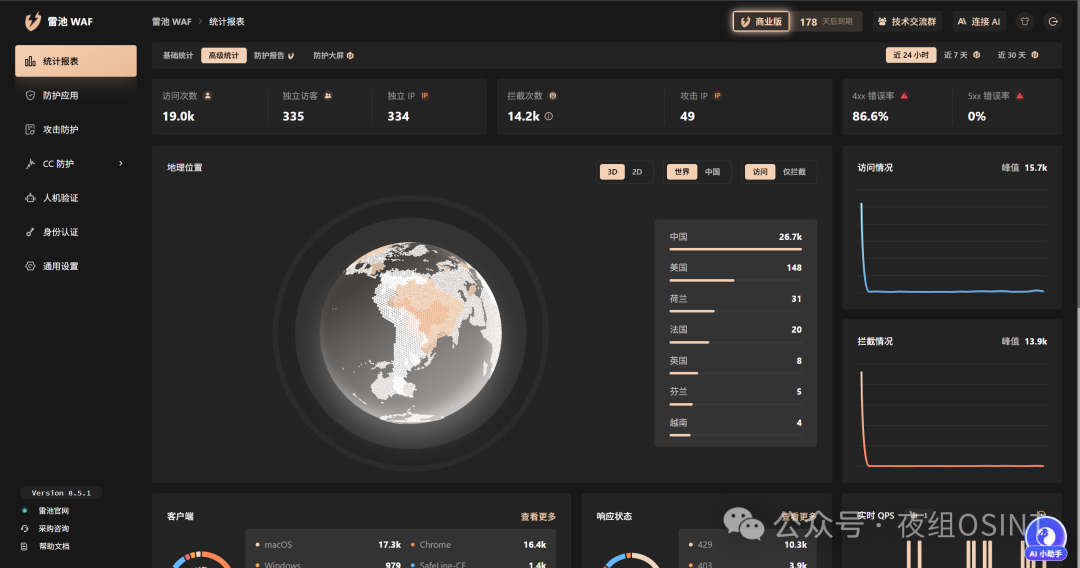Show the 中国 map scope
This screenshot has width=1080, height=568.
coord(712,172)
